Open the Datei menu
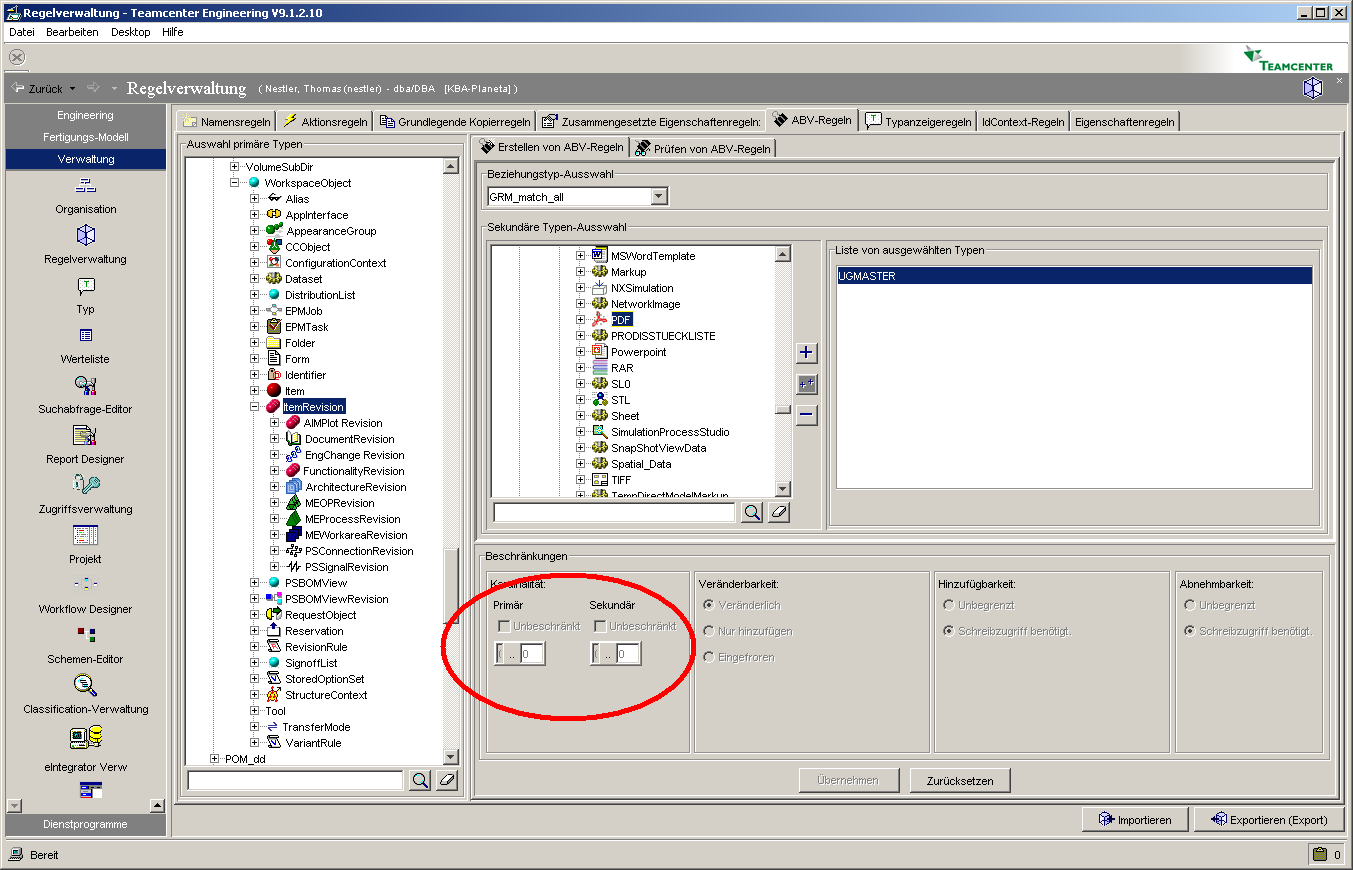Screen dimensions: 1353x870 (x=22, y=32)
